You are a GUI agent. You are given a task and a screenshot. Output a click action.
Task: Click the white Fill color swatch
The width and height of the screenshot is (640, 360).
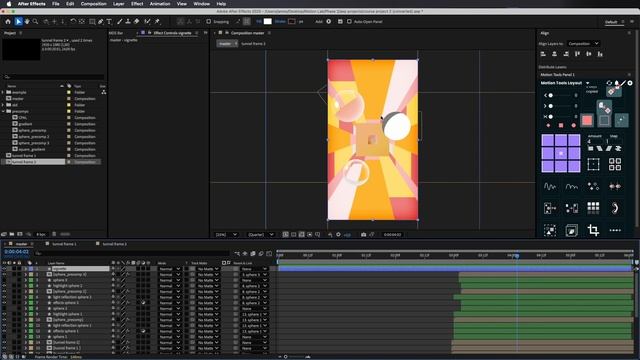267,21
